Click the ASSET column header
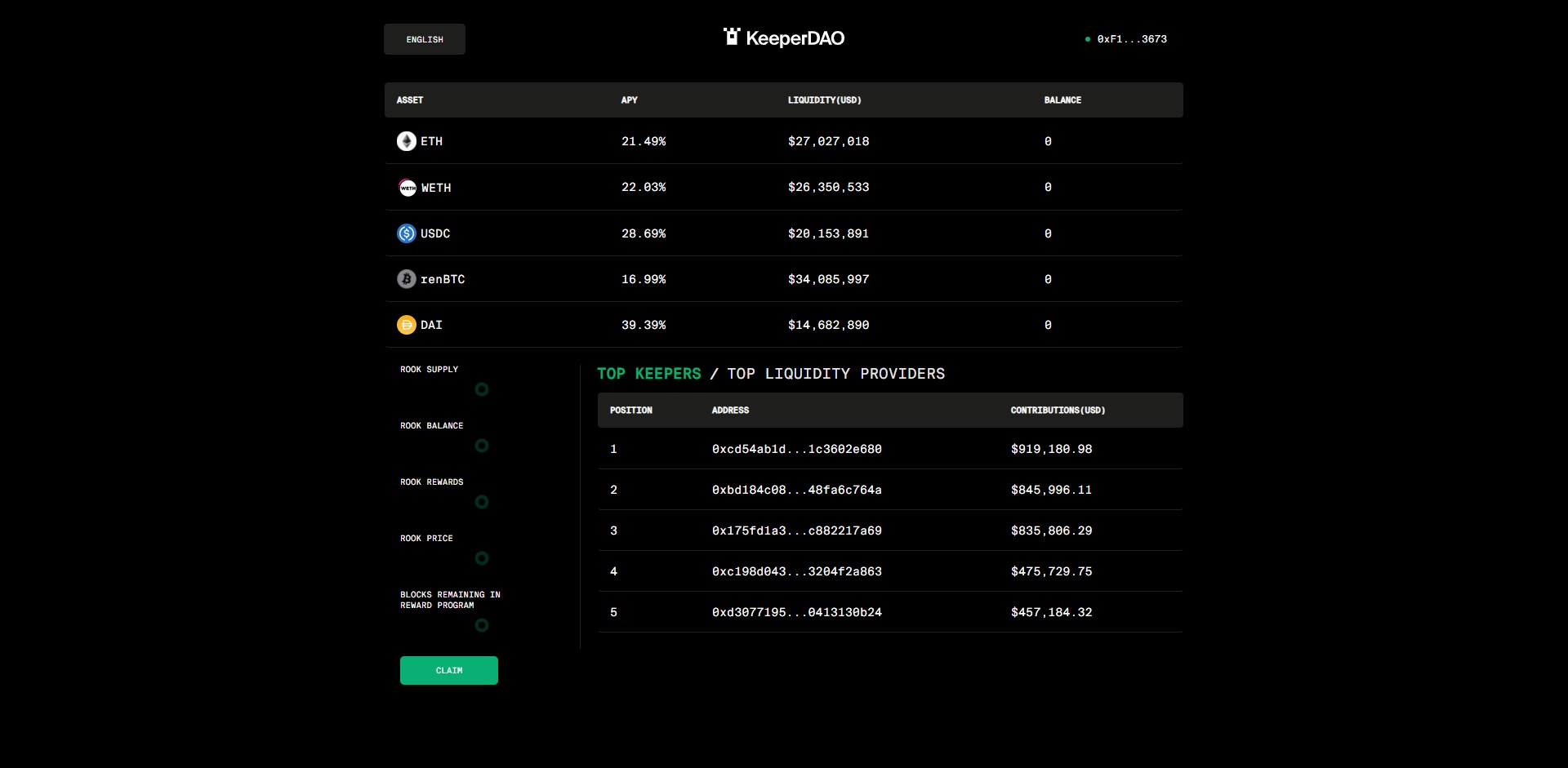This screenshot has height=768, width=1568. (410, 100)
